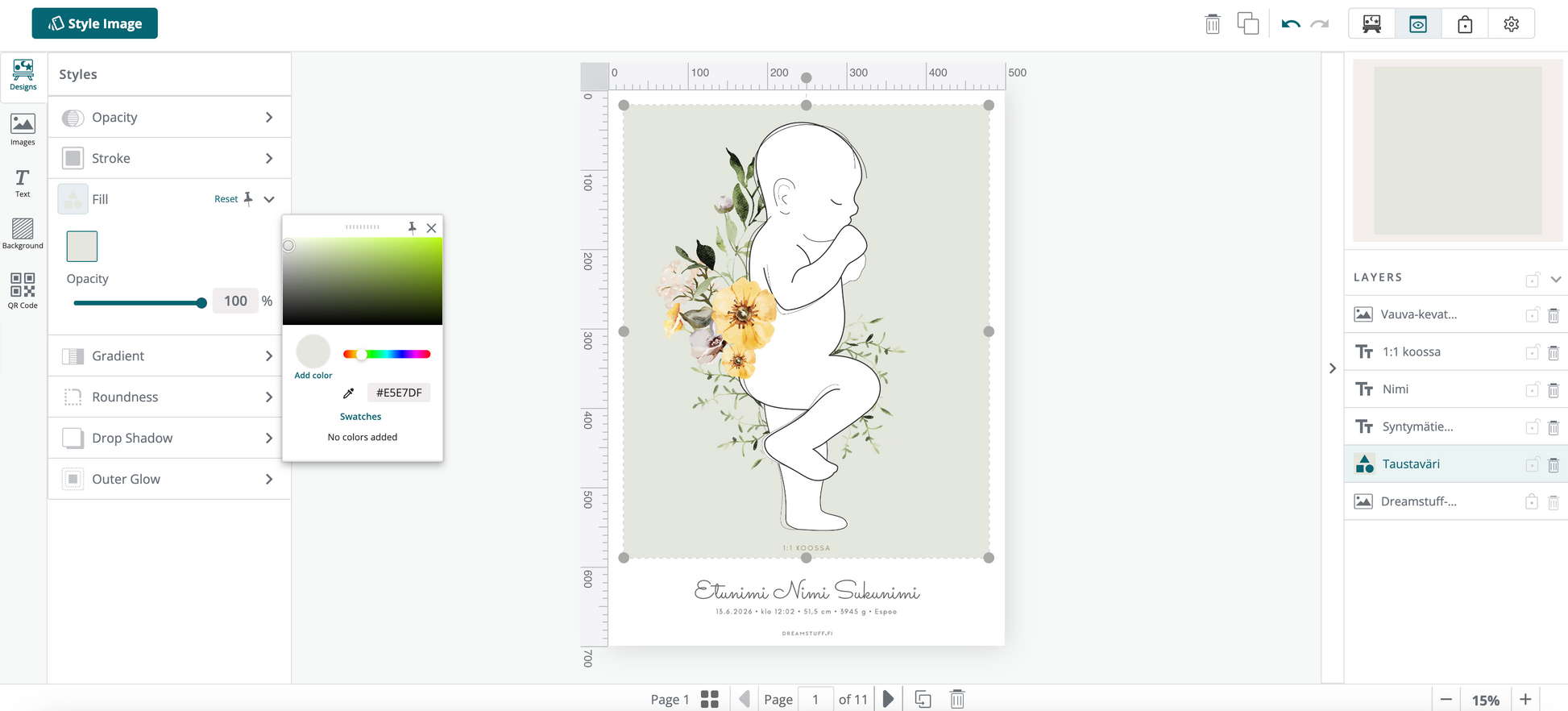The width and height of the screenshot is (1568, 711).
Task: Pin the color picker popup
Action: click(x=413, y=227)
